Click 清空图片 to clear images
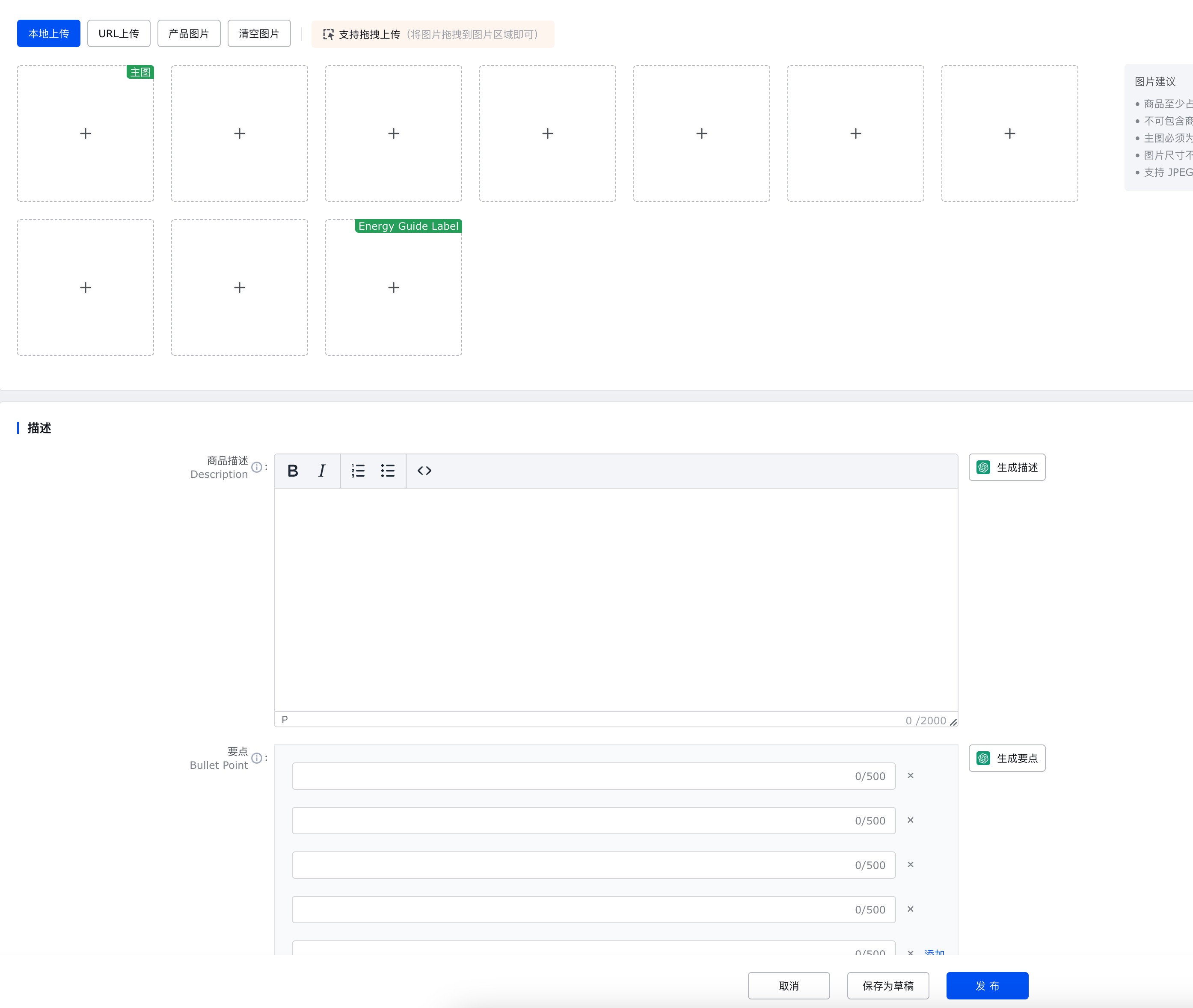 [259, 34]
